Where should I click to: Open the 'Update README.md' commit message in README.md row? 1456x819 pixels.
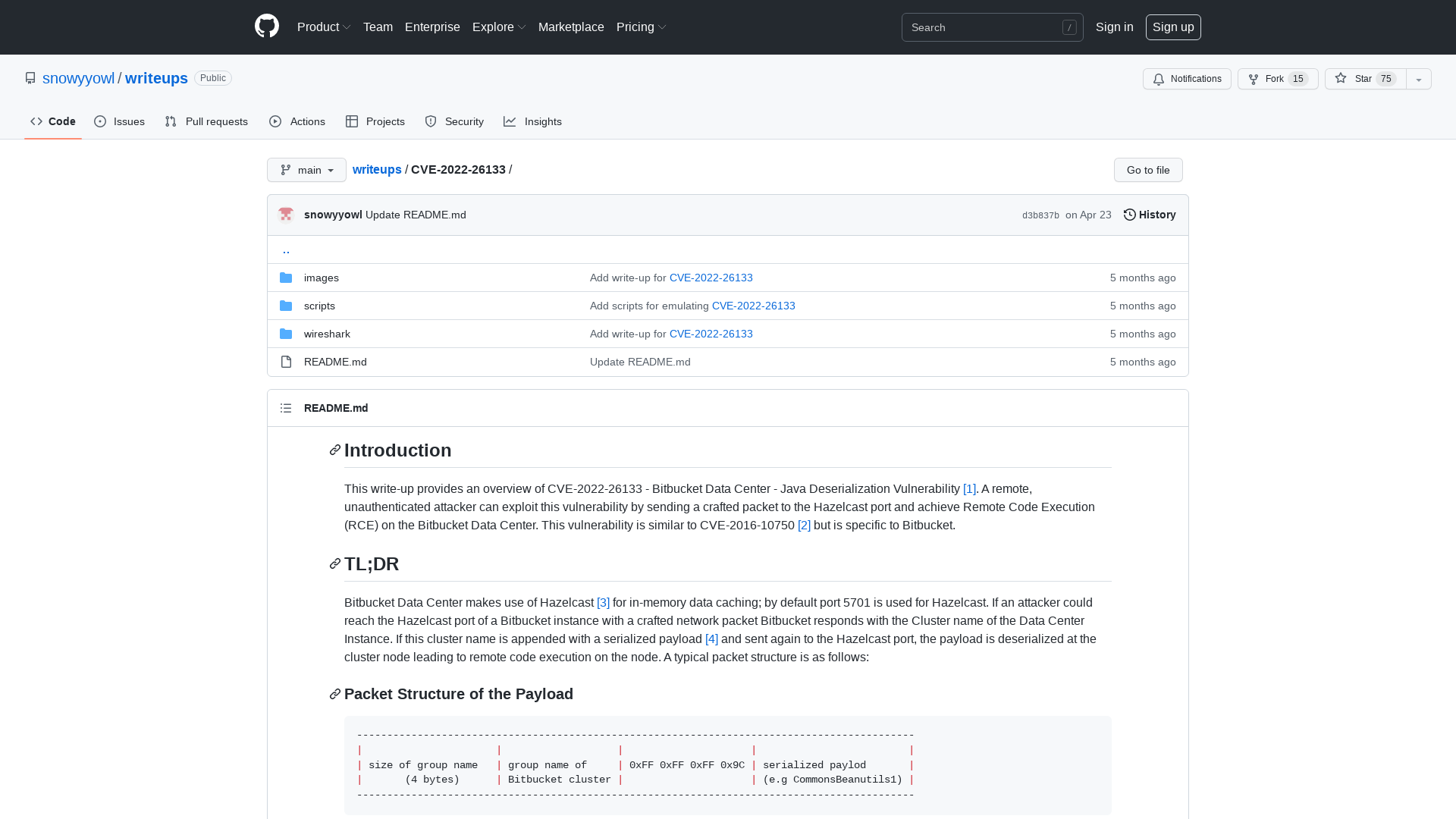click(640, 362)
